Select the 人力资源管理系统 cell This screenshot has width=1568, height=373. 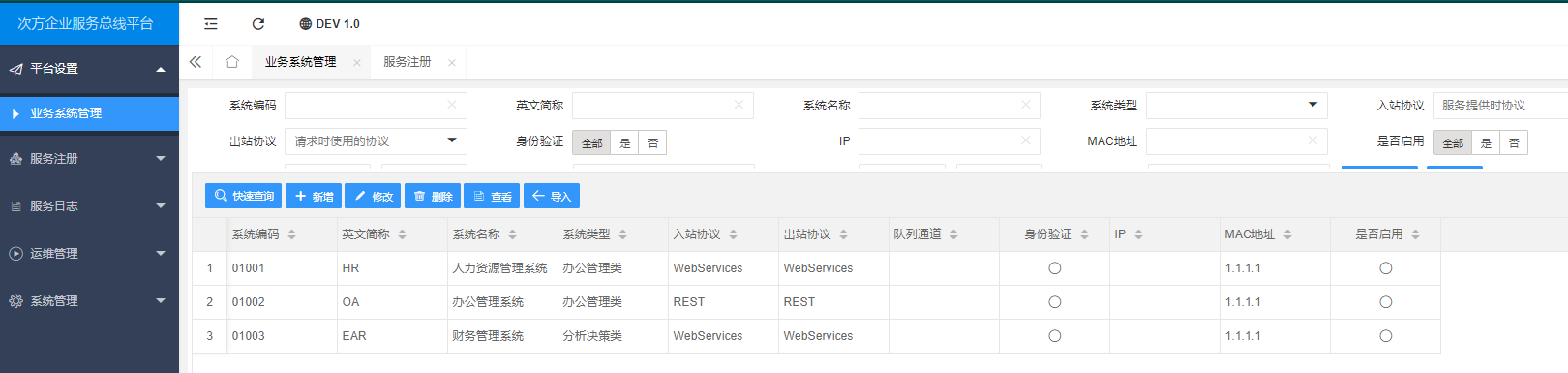point(502,268)
